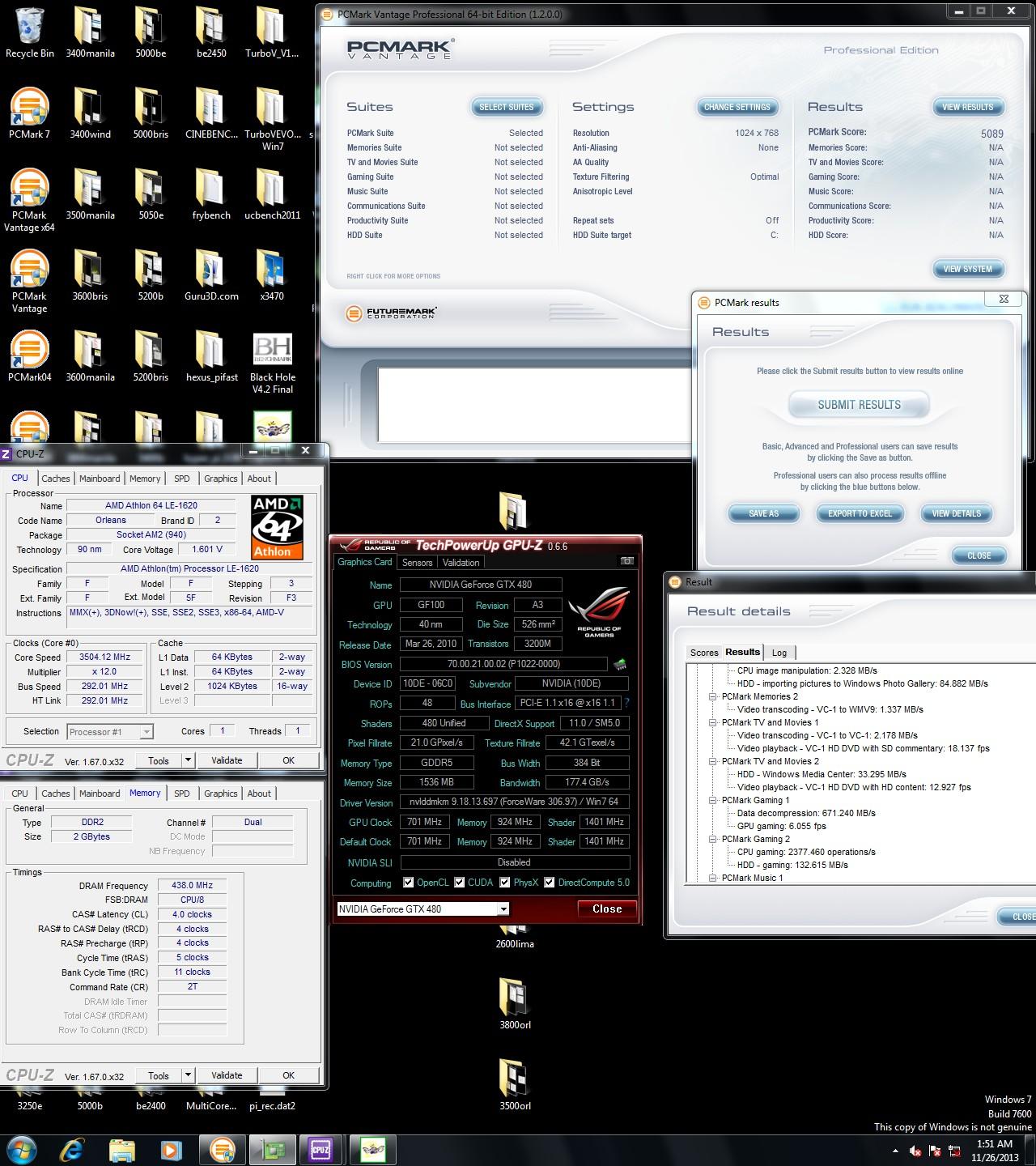This screenshot has width=1036, height=1166.
Task: Click Validate in the CPU-Z window showing the Memory tab
Action: click(227, 1075)
